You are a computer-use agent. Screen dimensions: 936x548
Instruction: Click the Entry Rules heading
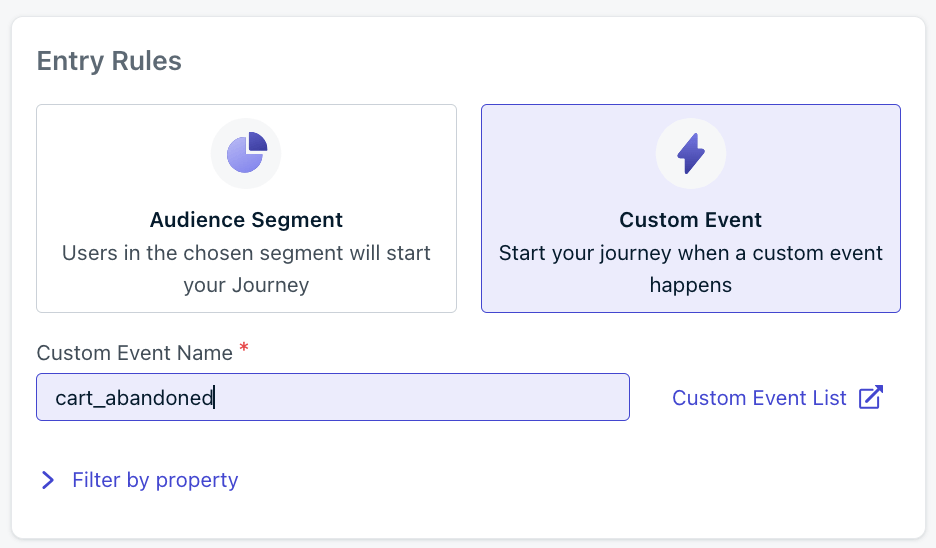pos(109,61)
